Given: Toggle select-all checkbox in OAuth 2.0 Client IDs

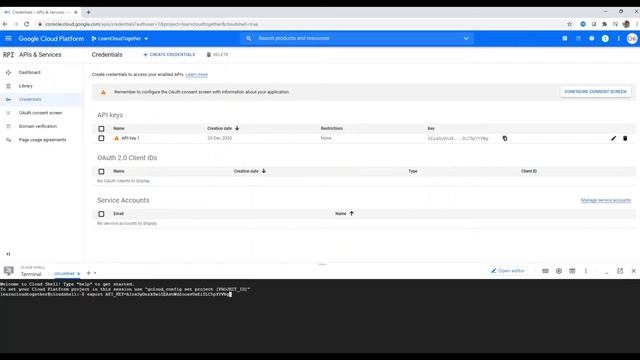Looking at the screenshot, I should pyautogui.click(x=101, y=171).
